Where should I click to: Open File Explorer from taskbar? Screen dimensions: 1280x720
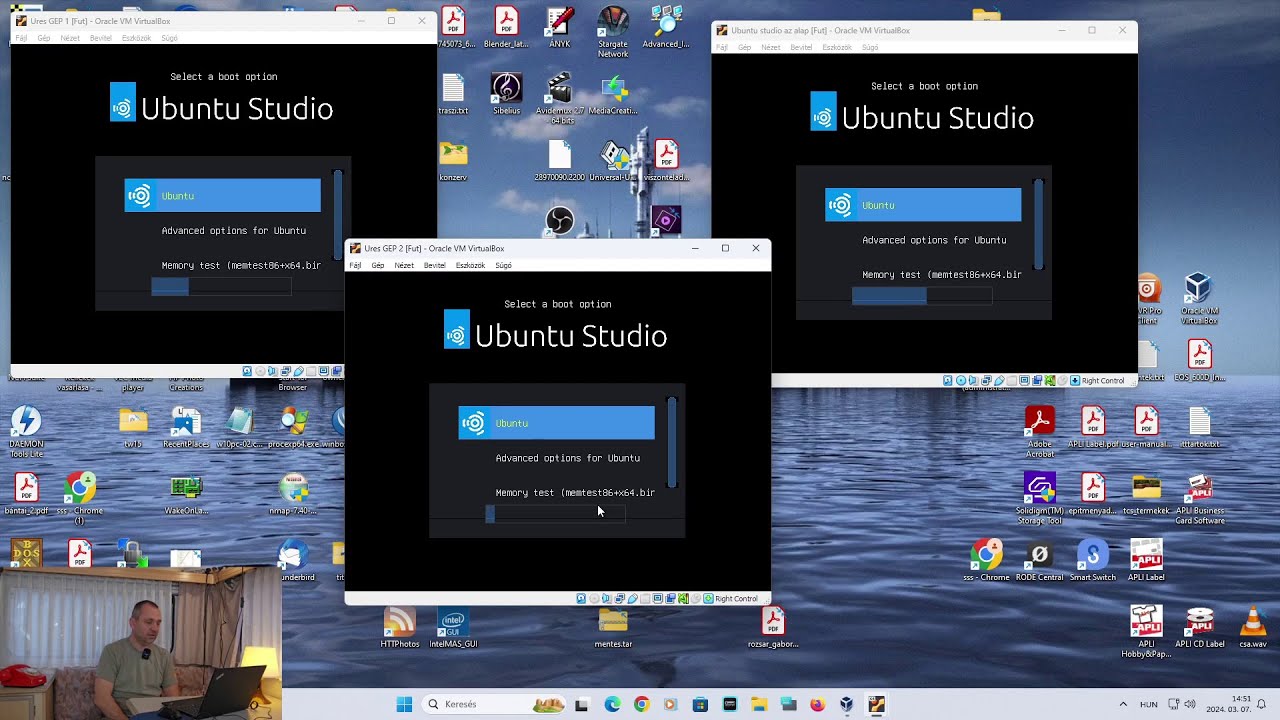click(758, 704)
